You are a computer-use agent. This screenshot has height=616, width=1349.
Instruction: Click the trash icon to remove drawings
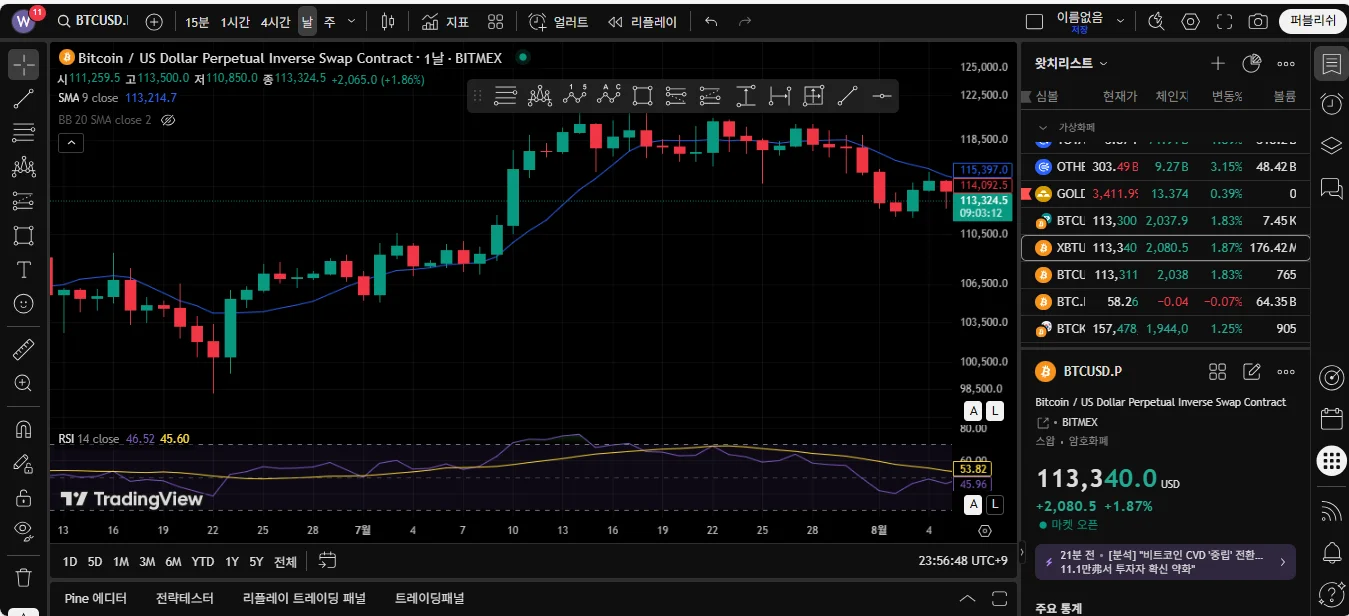pos(24,577)
